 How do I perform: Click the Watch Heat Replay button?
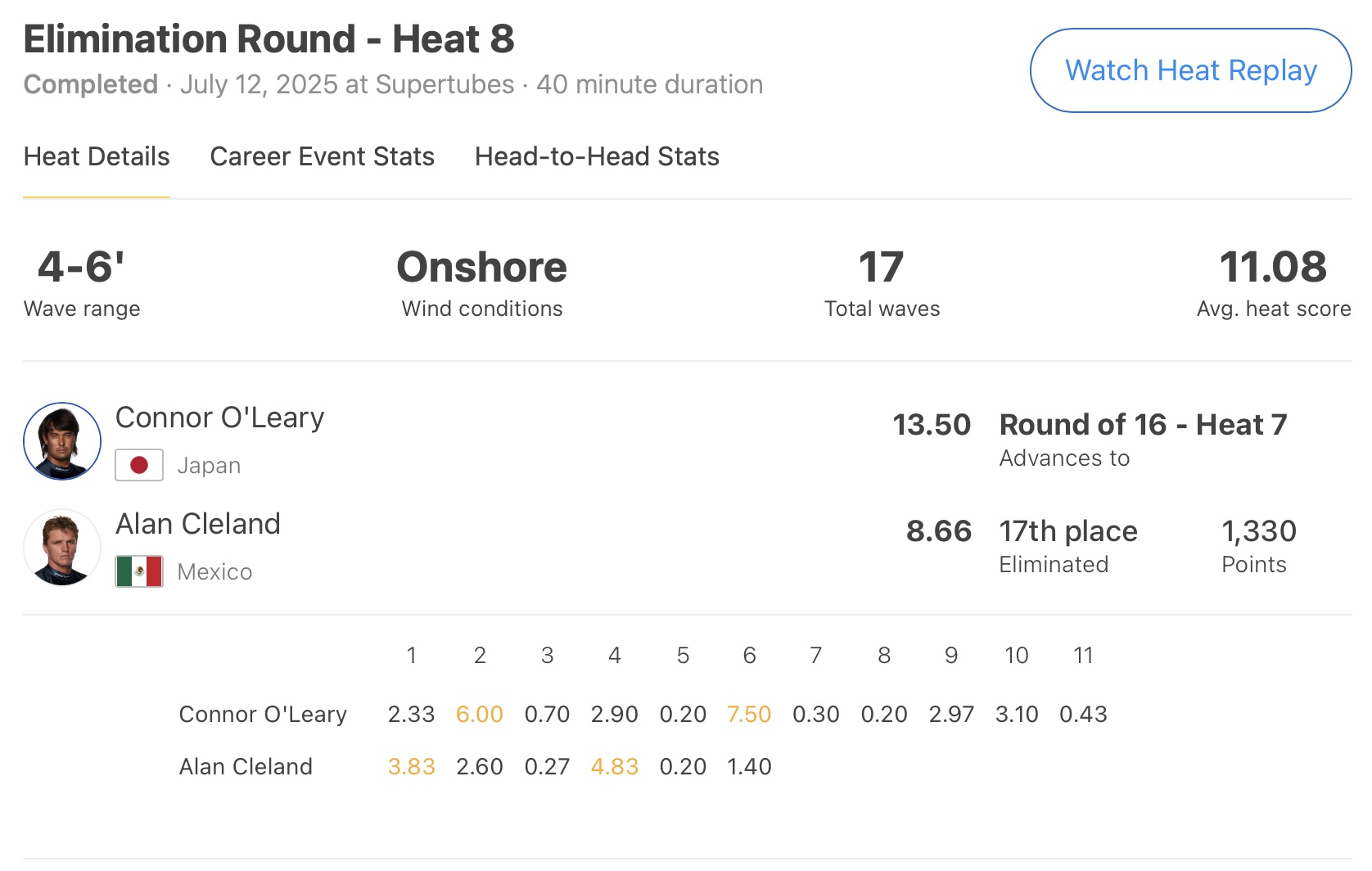pyautogui.click(x=1190, y=71)
